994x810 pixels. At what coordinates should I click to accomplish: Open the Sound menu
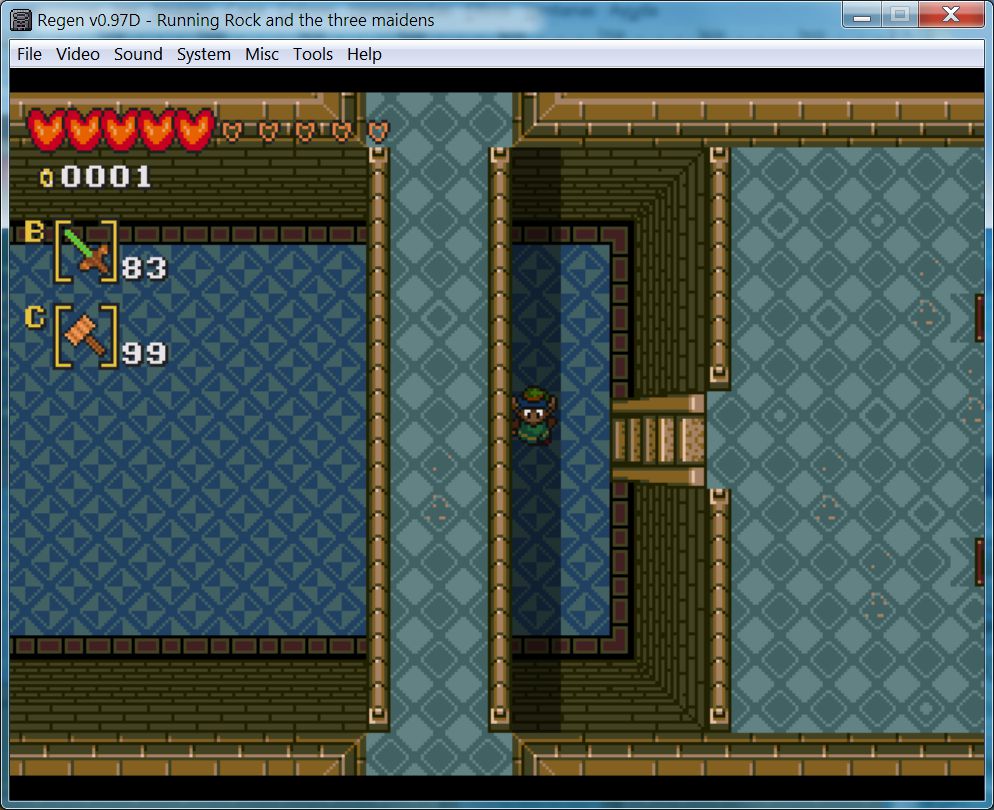point(138,54)
